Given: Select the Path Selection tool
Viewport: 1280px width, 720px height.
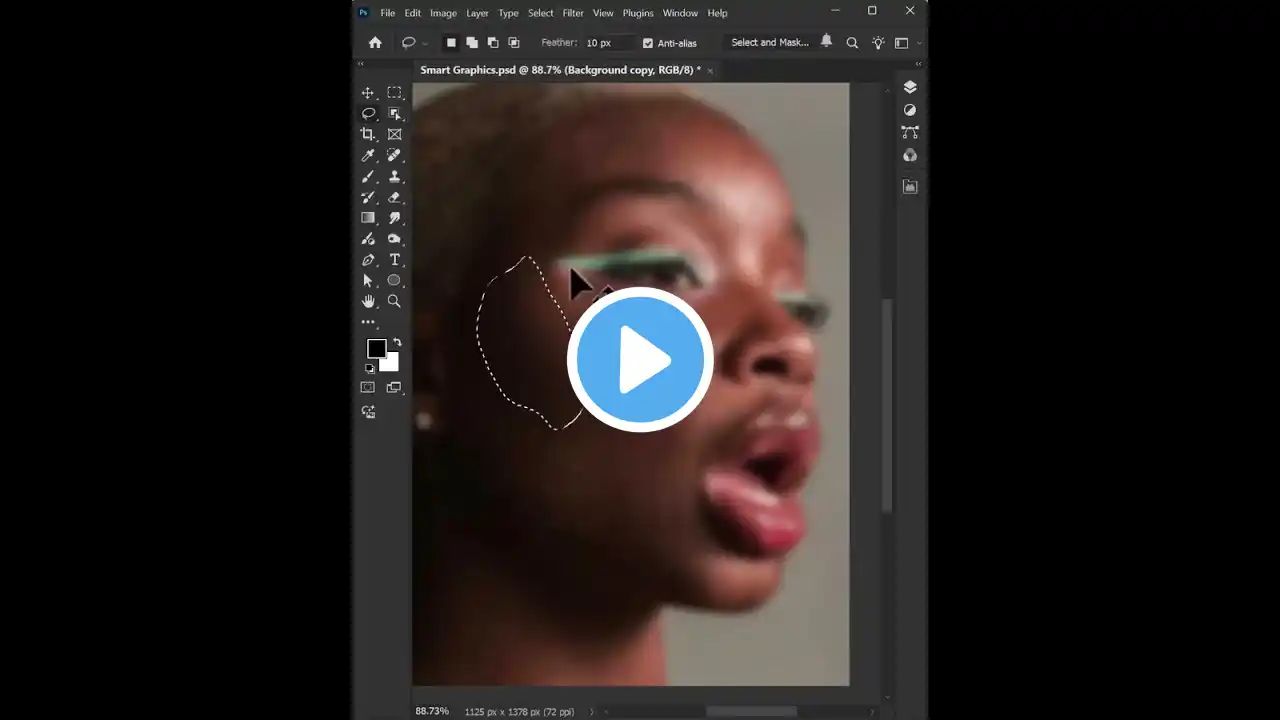Looking at the screenshot, I should click(x=368, y=281).
